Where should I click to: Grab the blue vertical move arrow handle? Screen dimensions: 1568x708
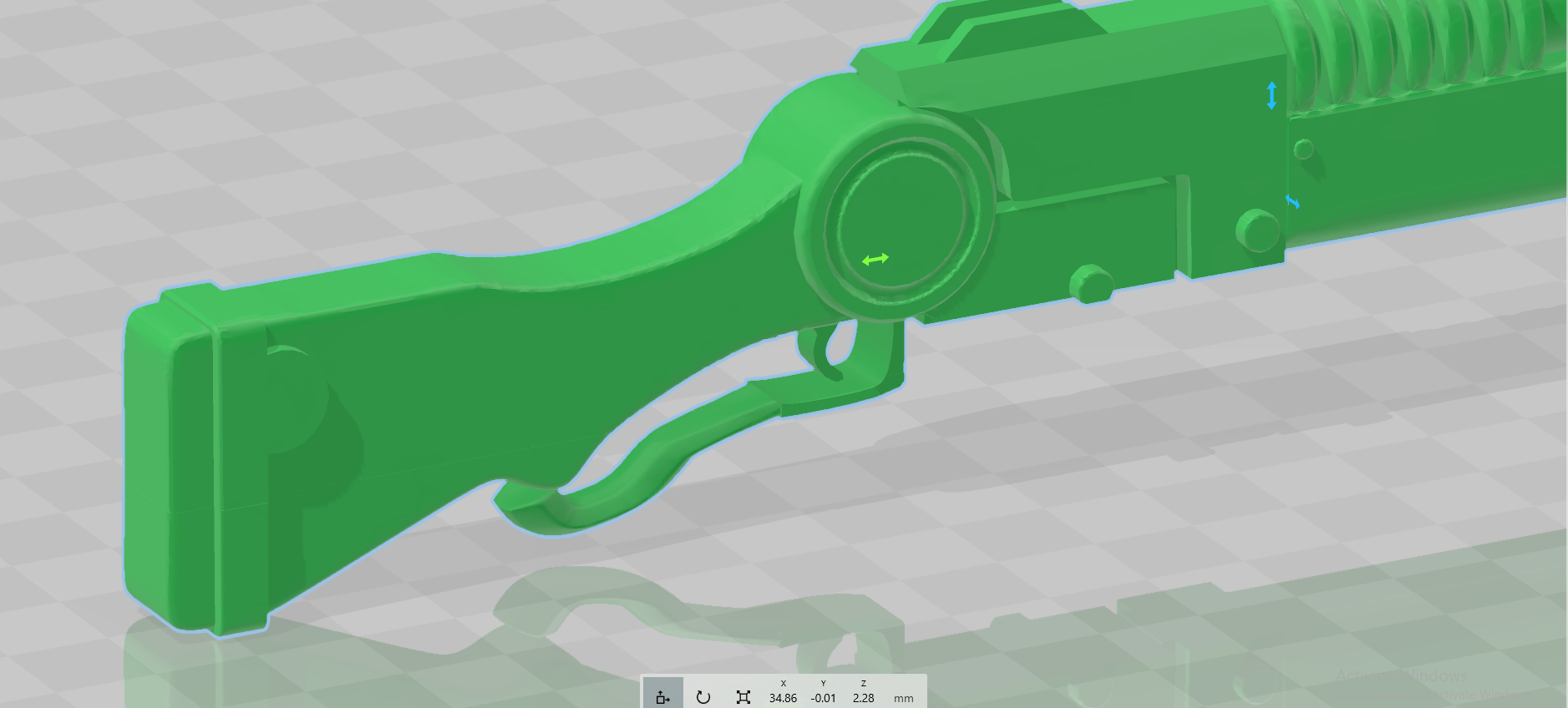(x=1271, y=95)
